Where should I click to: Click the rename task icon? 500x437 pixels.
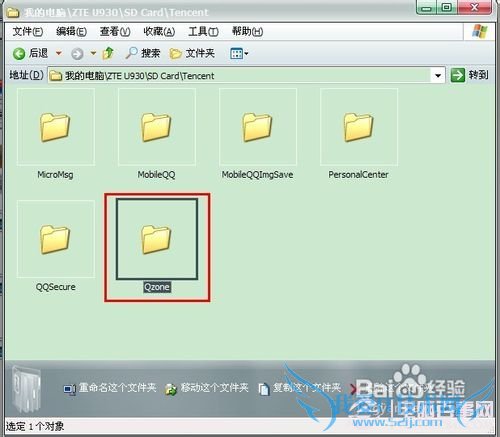pos(69,389)
